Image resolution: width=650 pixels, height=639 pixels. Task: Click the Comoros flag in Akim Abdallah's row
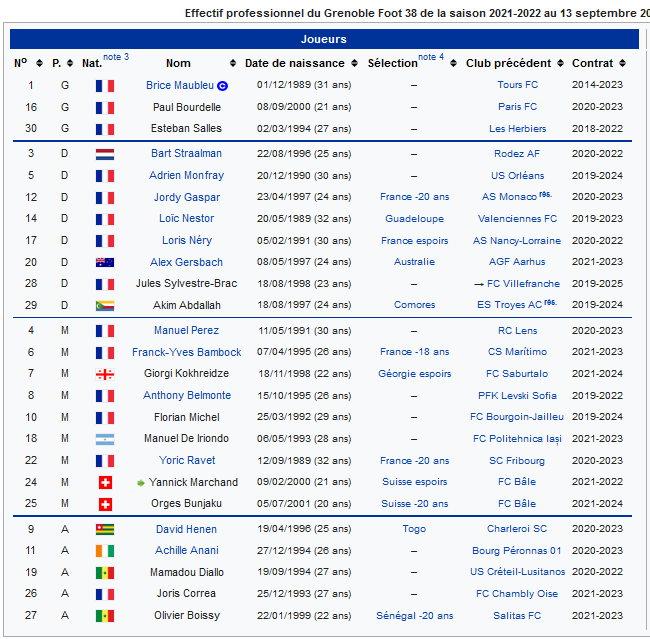tap(105, 306)
